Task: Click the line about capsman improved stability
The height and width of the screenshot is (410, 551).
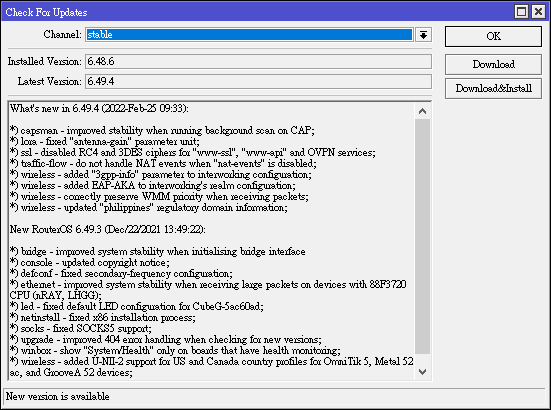Action: click(162, 130)
